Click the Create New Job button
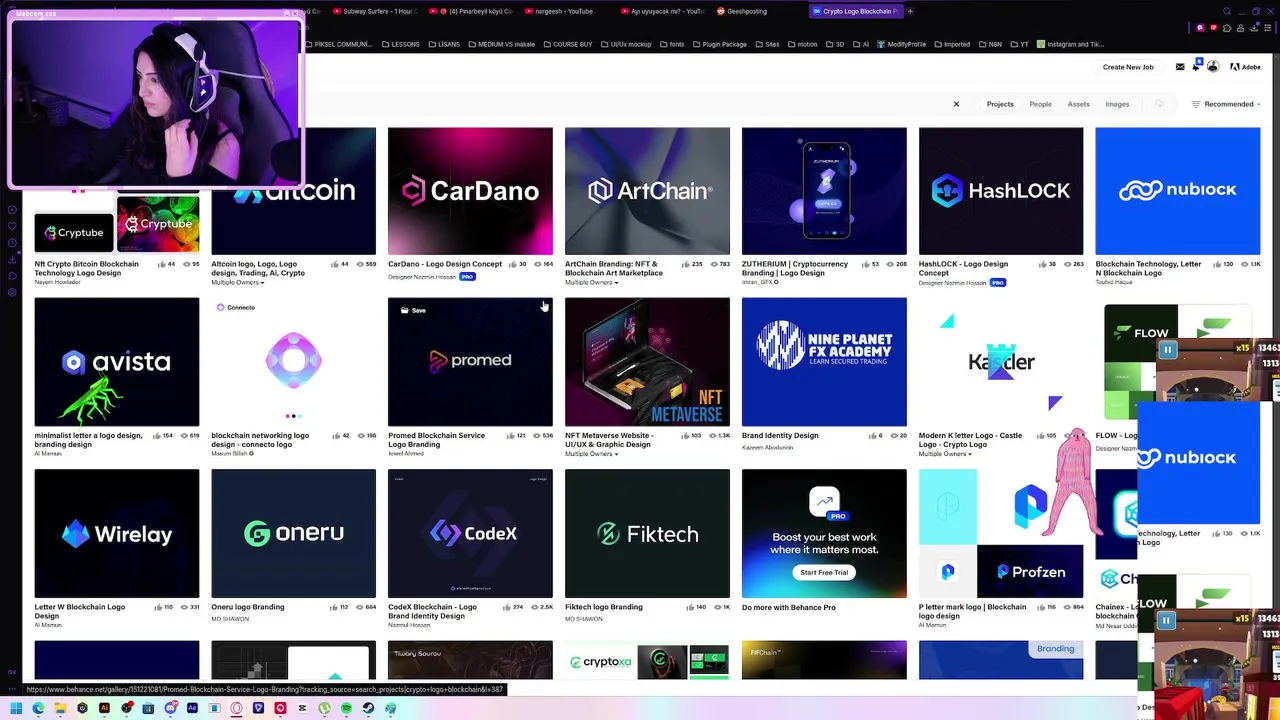This screenshot has width=1280, height=720. coord(1128,67)
